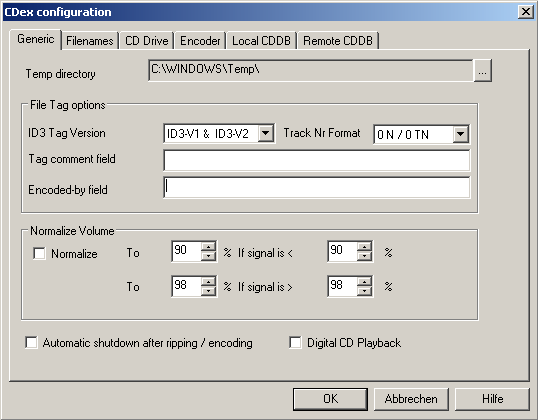Decrease first Normalize To percentage spinner

[x=208, y=256]
